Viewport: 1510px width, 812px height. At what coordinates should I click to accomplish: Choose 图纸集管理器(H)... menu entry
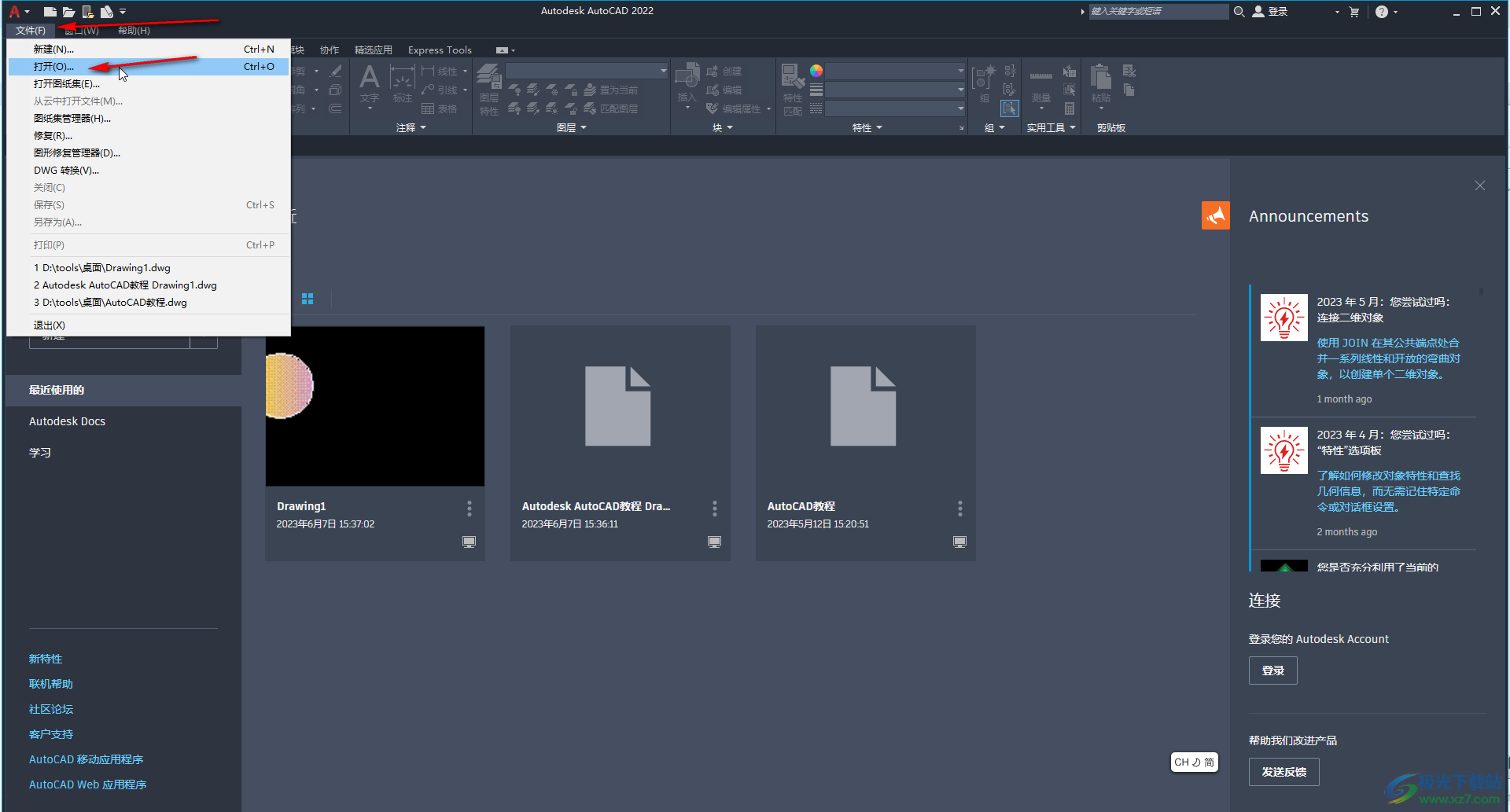point(148,119)
